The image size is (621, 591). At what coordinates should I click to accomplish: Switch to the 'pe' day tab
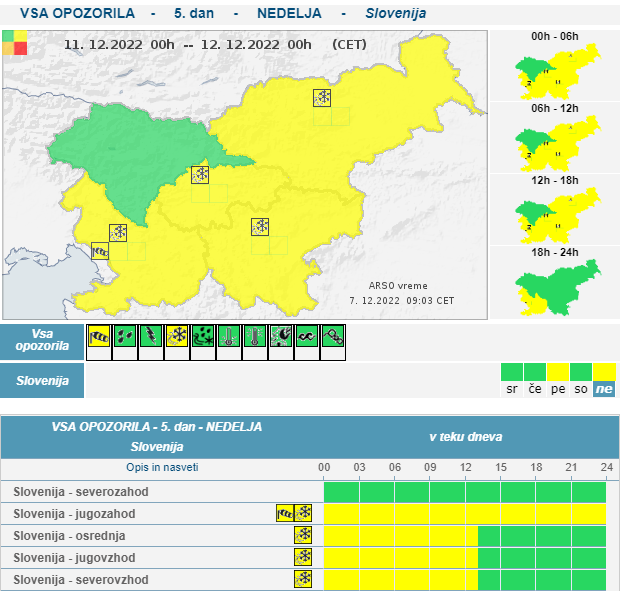click(558, 389)
